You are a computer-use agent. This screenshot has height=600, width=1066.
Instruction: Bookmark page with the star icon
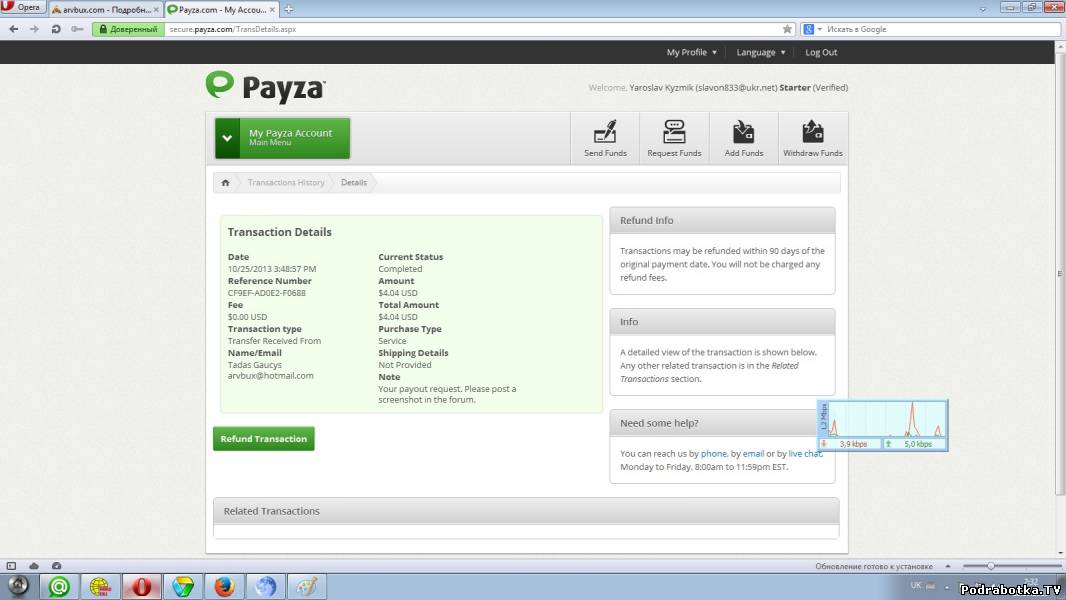(787, 29)
